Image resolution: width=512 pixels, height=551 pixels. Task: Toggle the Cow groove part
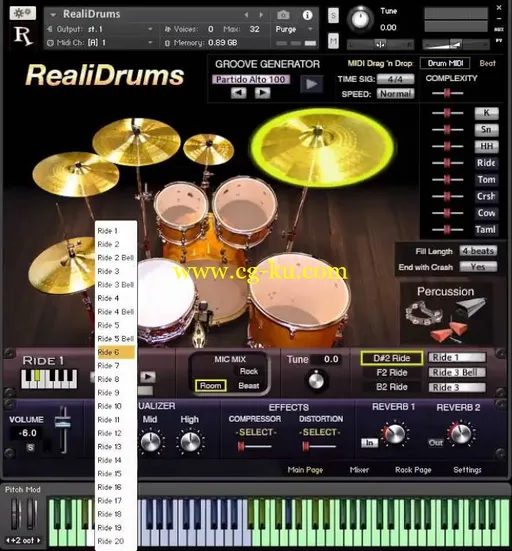tap(486, 213)
